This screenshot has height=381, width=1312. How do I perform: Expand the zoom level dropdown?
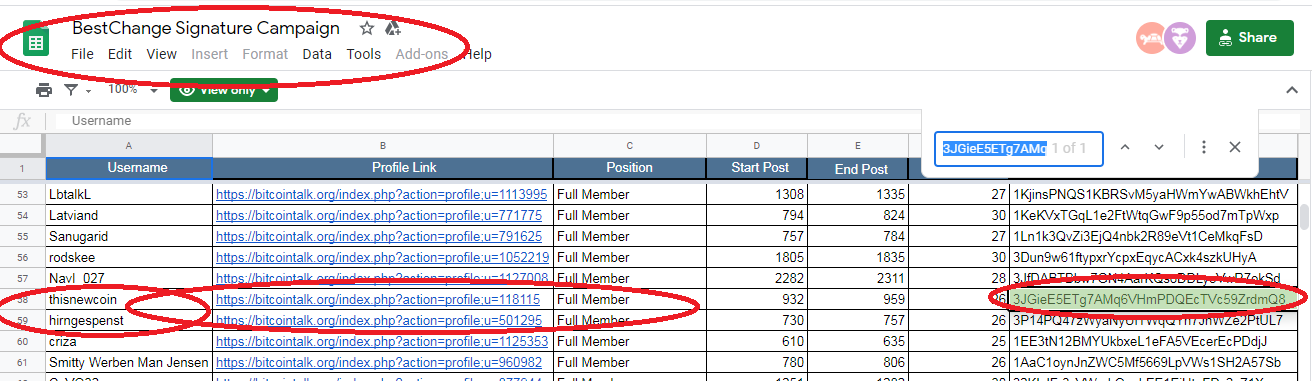[130, 90]
